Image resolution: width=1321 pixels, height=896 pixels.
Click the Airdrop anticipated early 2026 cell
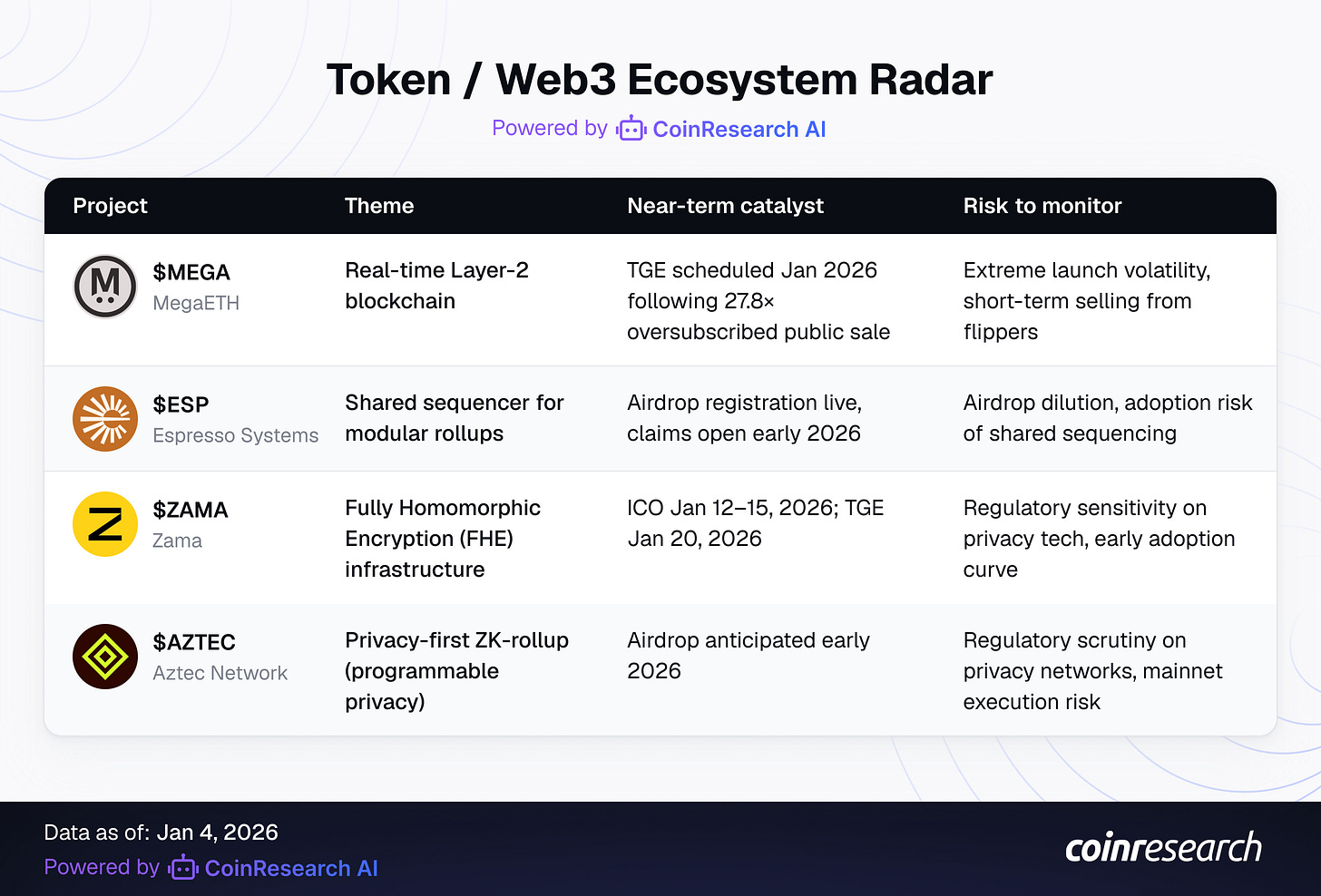click(x=749, y=656)
